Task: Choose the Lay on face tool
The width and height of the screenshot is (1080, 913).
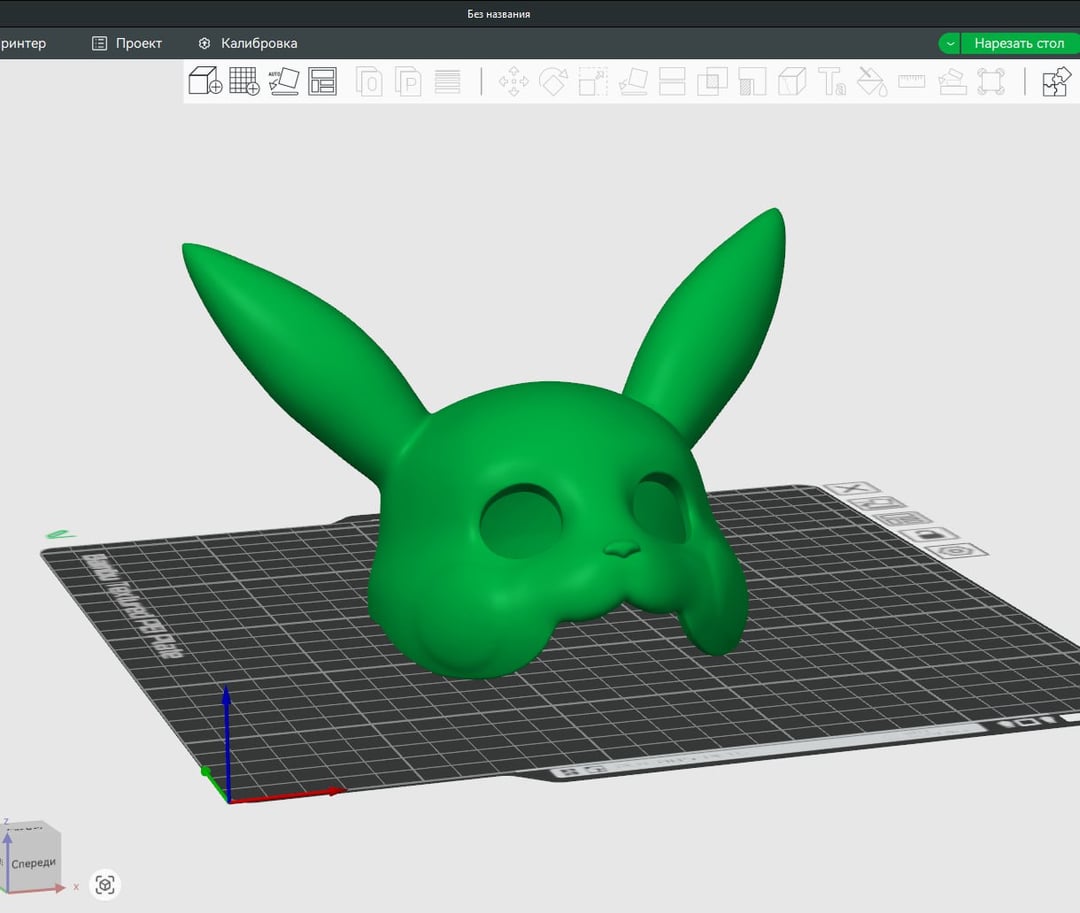Action: (x=633, y=81)
